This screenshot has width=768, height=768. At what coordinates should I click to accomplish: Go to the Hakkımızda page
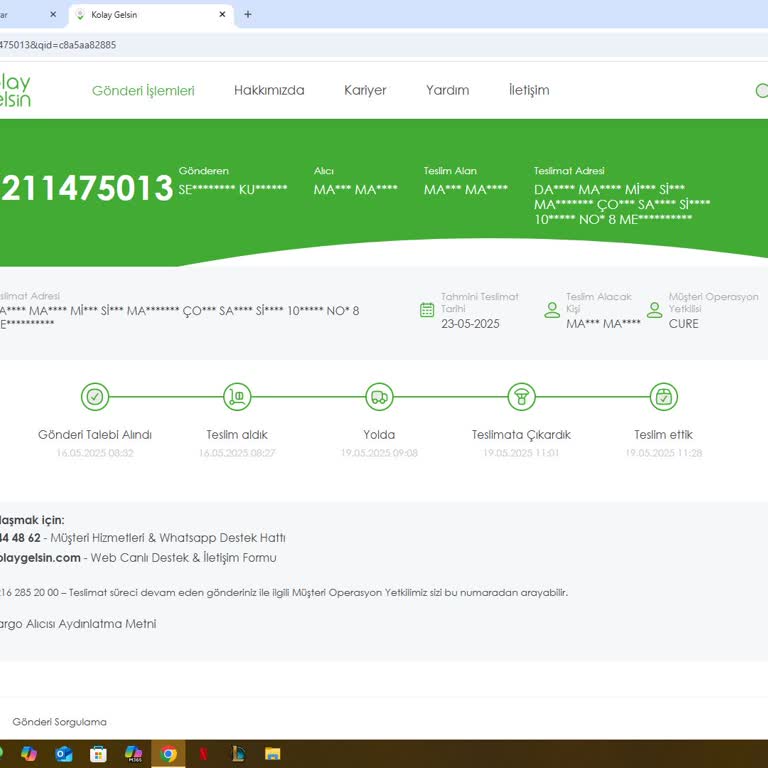pyautogui.click(x=269, y=90)
